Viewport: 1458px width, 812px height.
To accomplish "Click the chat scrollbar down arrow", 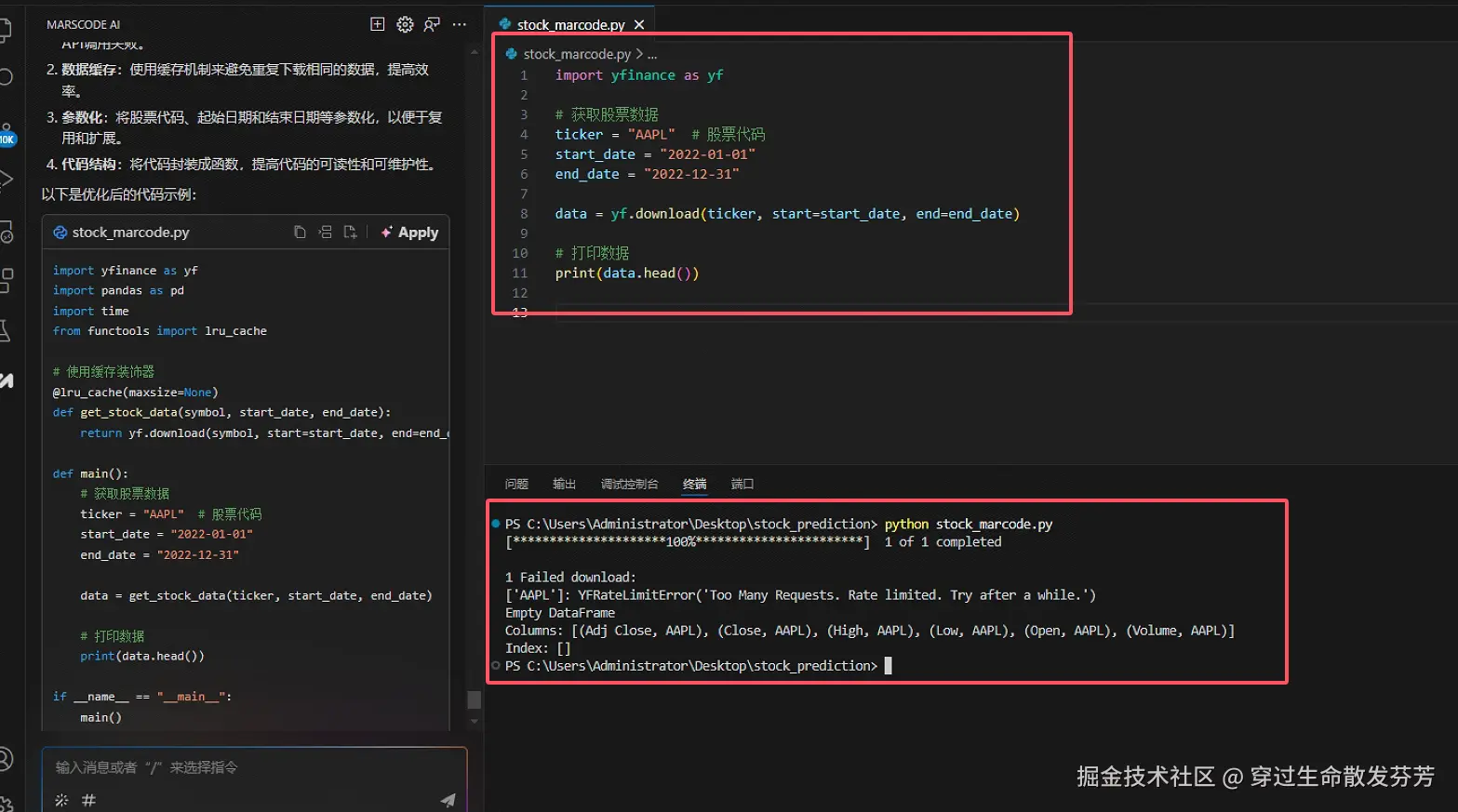I will point(475,721).
